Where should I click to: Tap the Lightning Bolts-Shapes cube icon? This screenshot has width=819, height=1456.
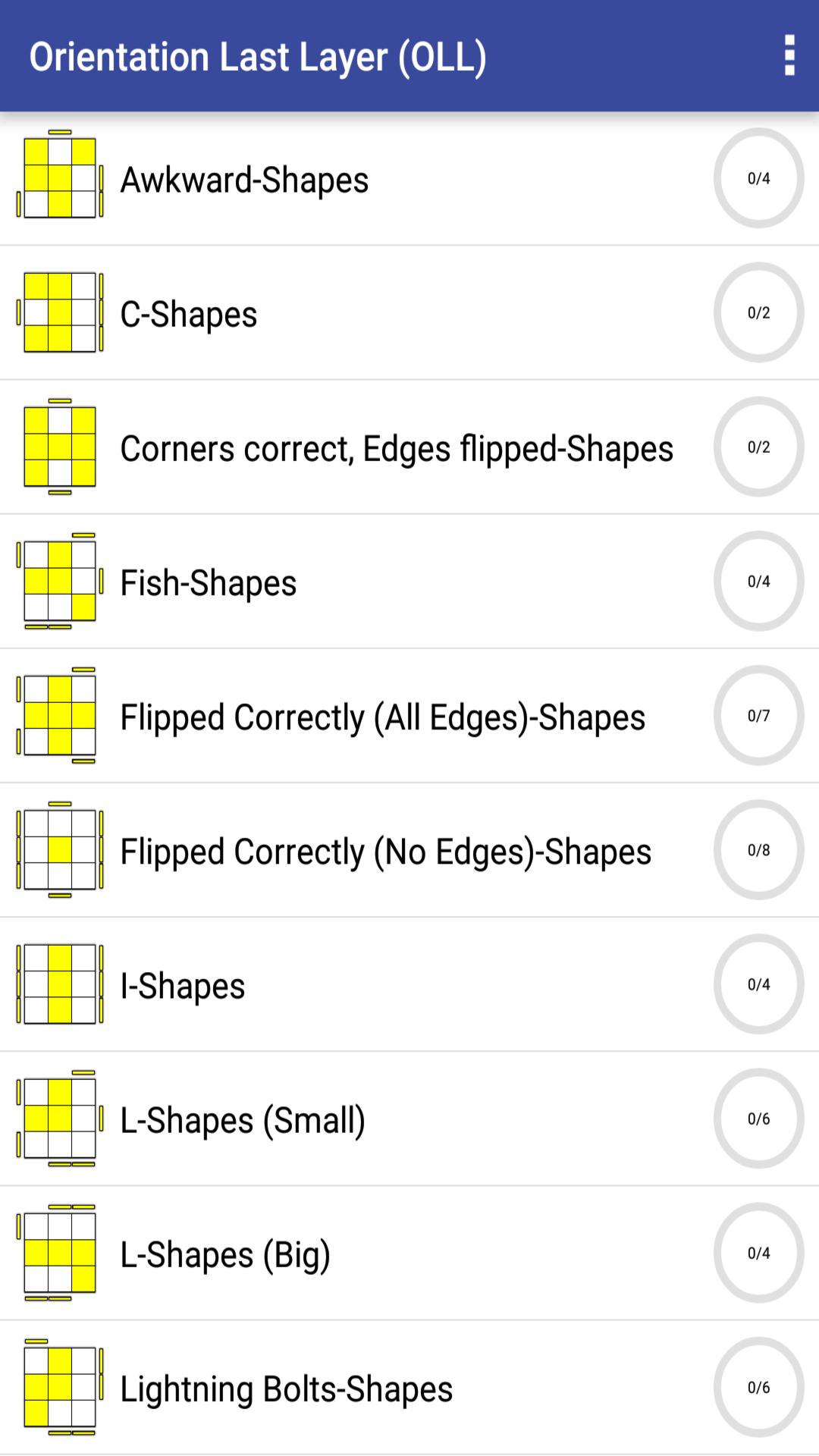tap(60, 1387)
